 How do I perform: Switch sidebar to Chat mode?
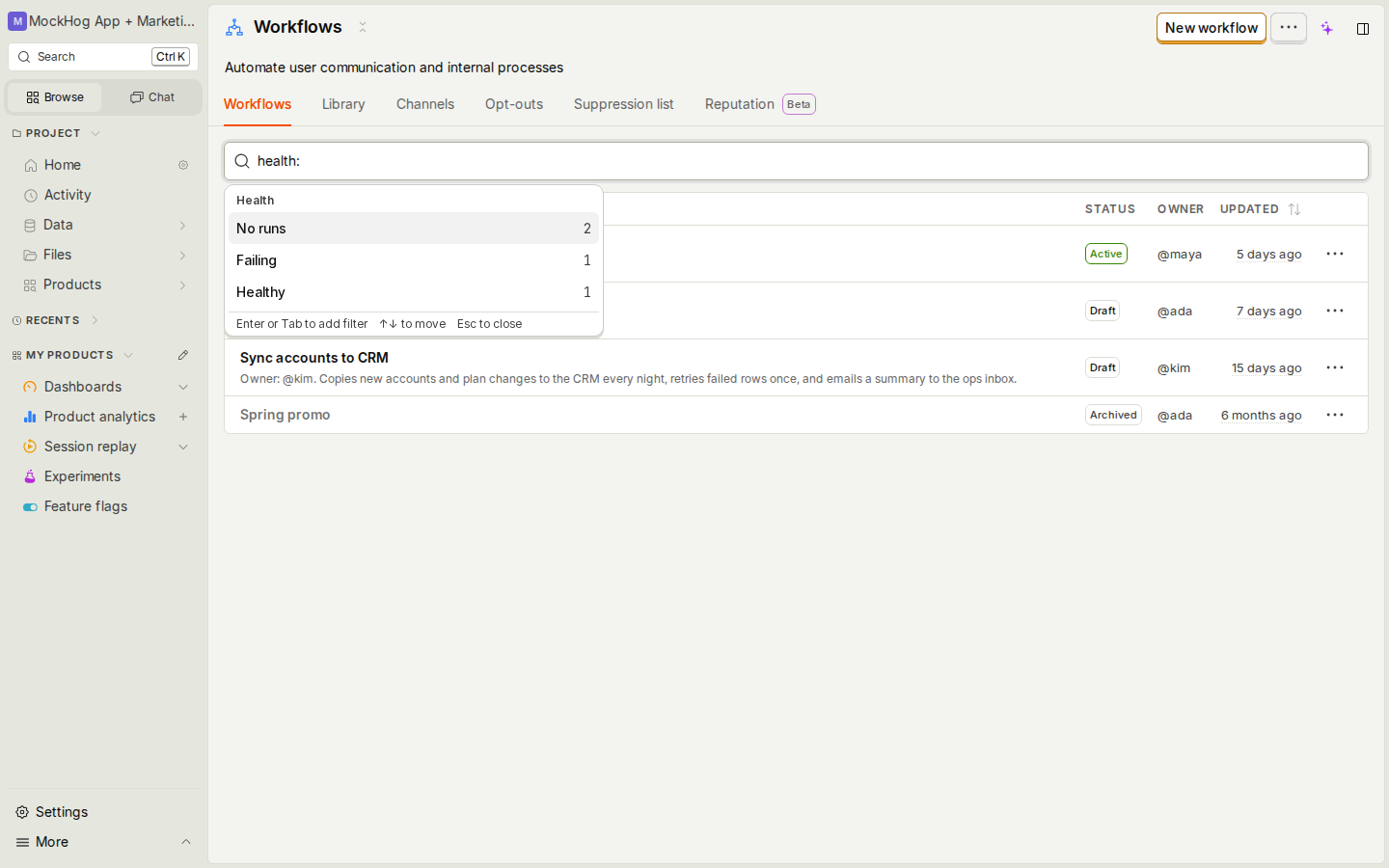coord(152,97)
